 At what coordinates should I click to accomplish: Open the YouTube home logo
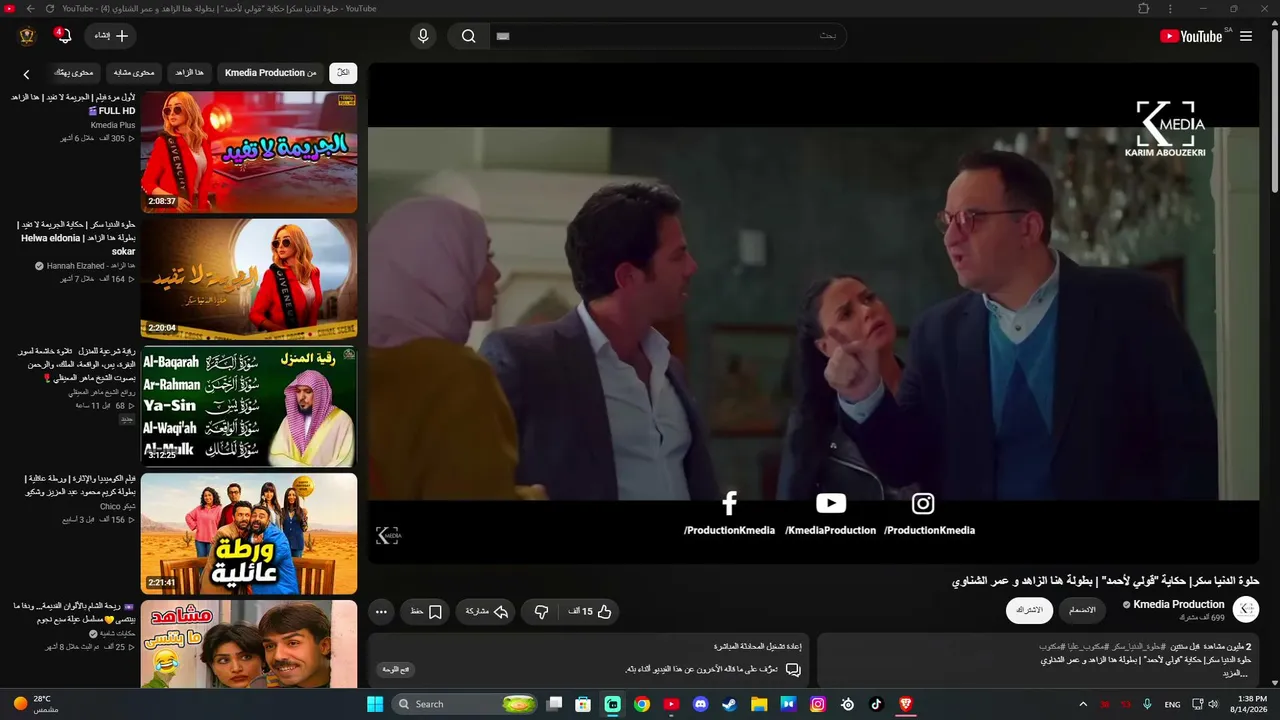1191,36
